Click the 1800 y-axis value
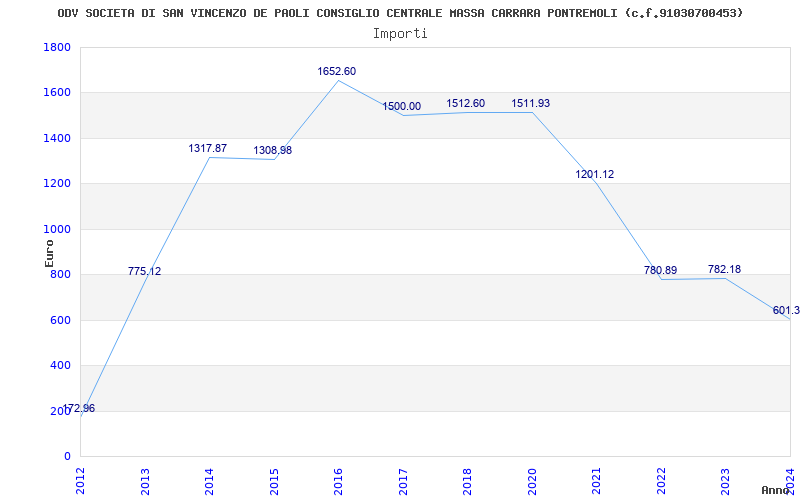 (x=57, y=47)
